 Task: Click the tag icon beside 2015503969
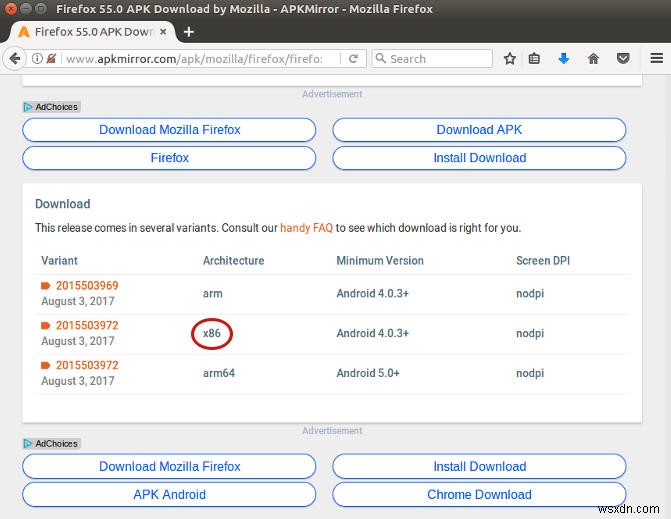point(45,285)
